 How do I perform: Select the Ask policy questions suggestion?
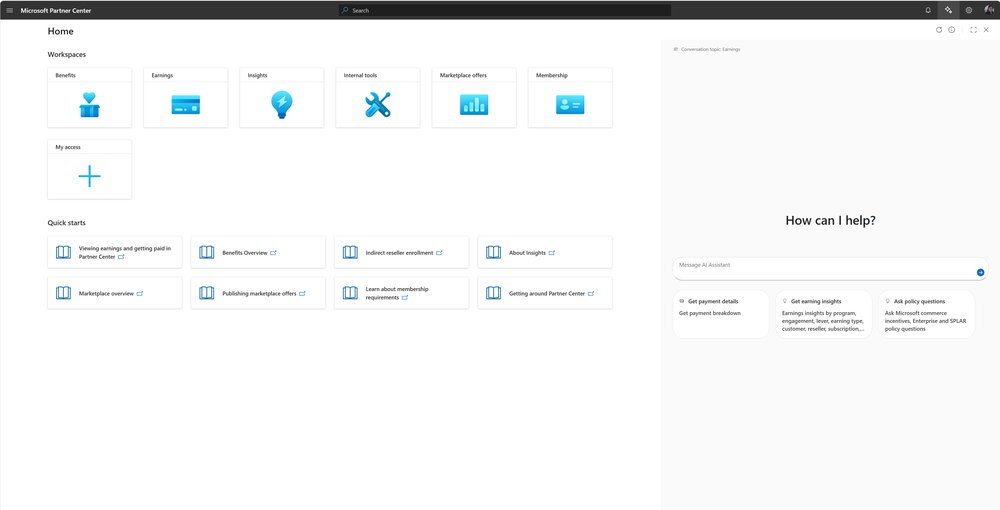[x=927, y=314]
